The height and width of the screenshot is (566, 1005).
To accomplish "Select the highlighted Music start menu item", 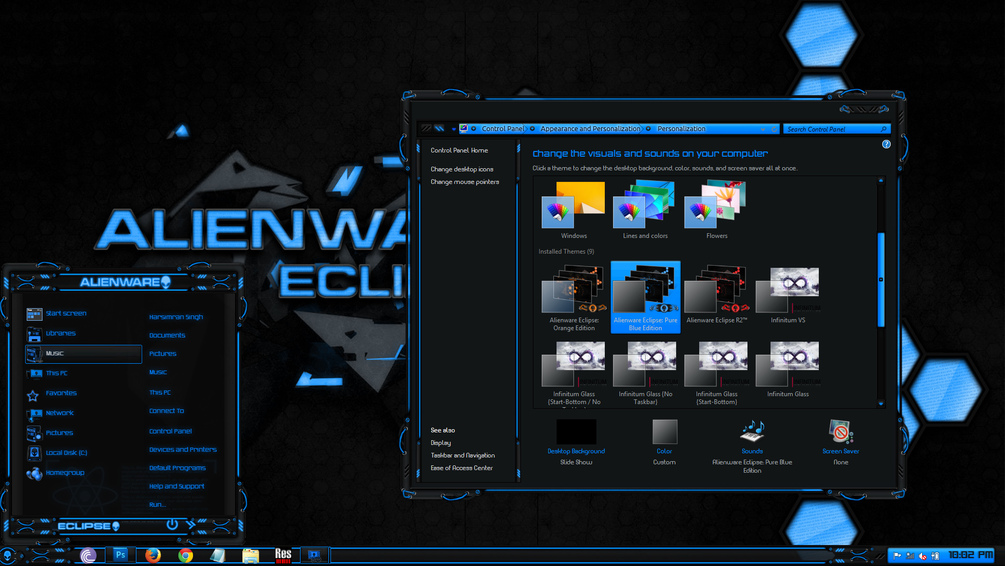I will pos(83,354).
